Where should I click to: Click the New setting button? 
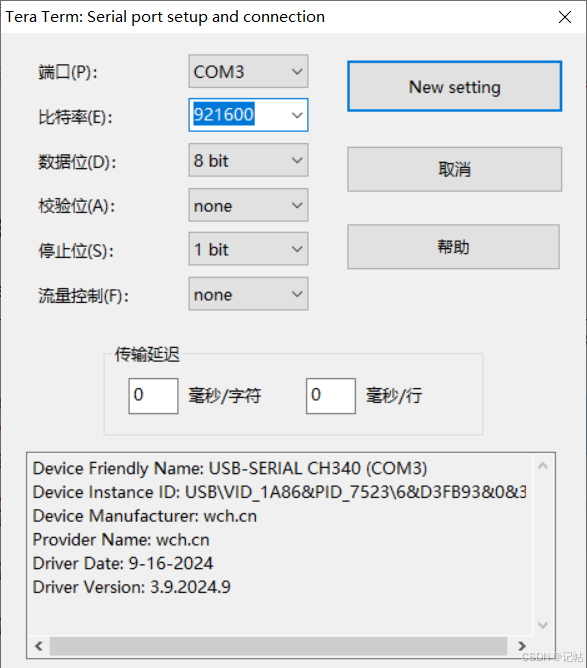pyautogui.click(x=455, y=86)
